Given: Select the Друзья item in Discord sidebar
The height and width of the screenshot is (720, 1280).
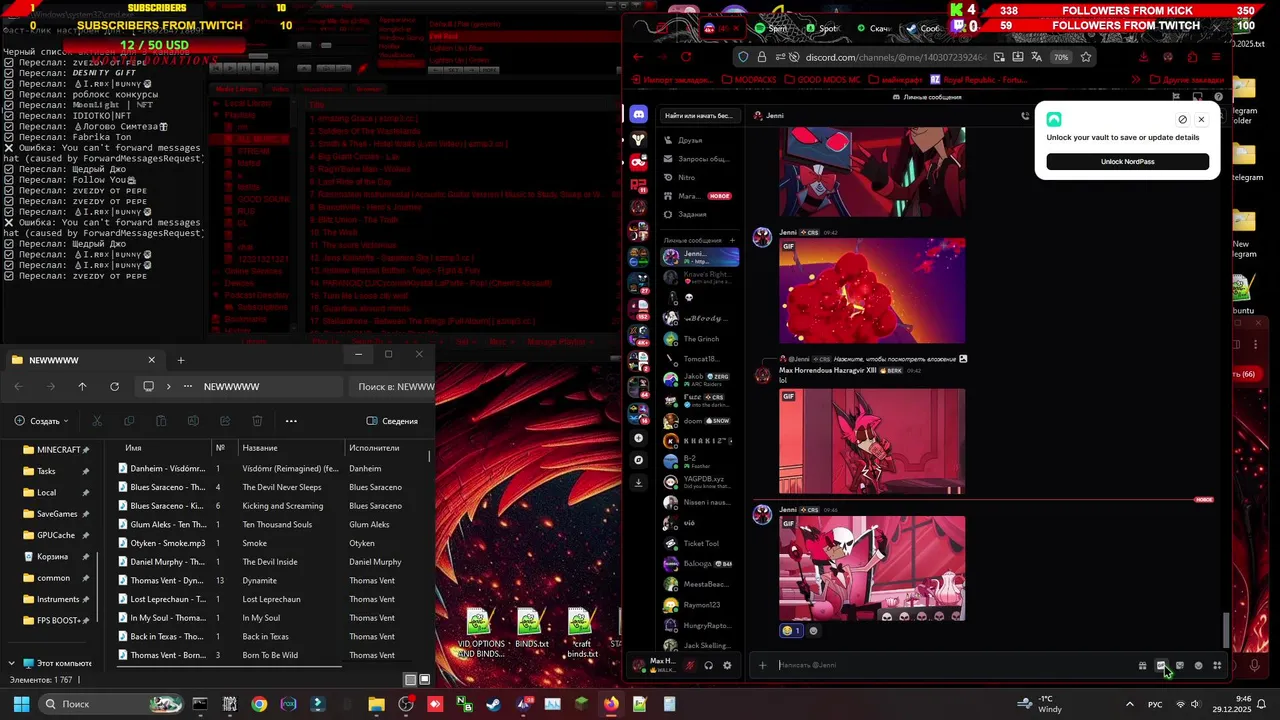Looking at the screenshot, I should click(x=699, y=140).
